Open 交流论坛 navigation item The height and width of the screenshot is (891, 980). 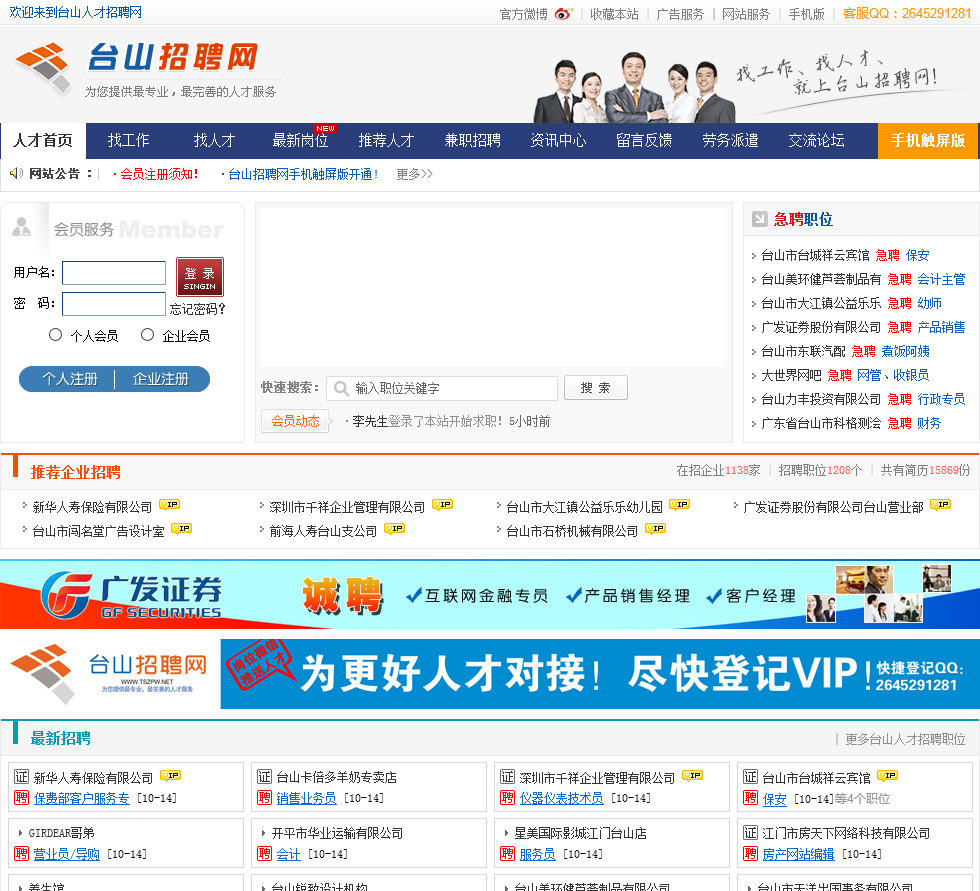(x=816, y=141)
